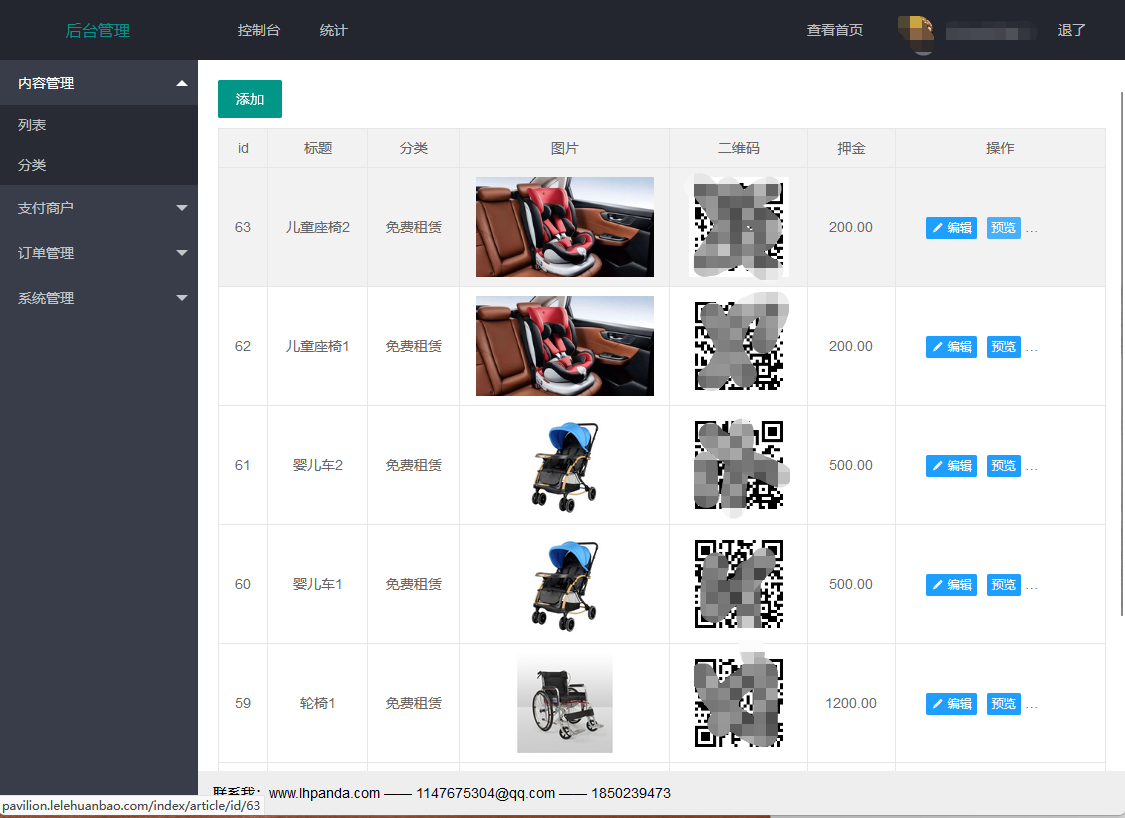Image resolution: width=1125 pixels, height=818 pixels.
Task: Edit the 儿童座椅1 row
Action: point(951,347)
